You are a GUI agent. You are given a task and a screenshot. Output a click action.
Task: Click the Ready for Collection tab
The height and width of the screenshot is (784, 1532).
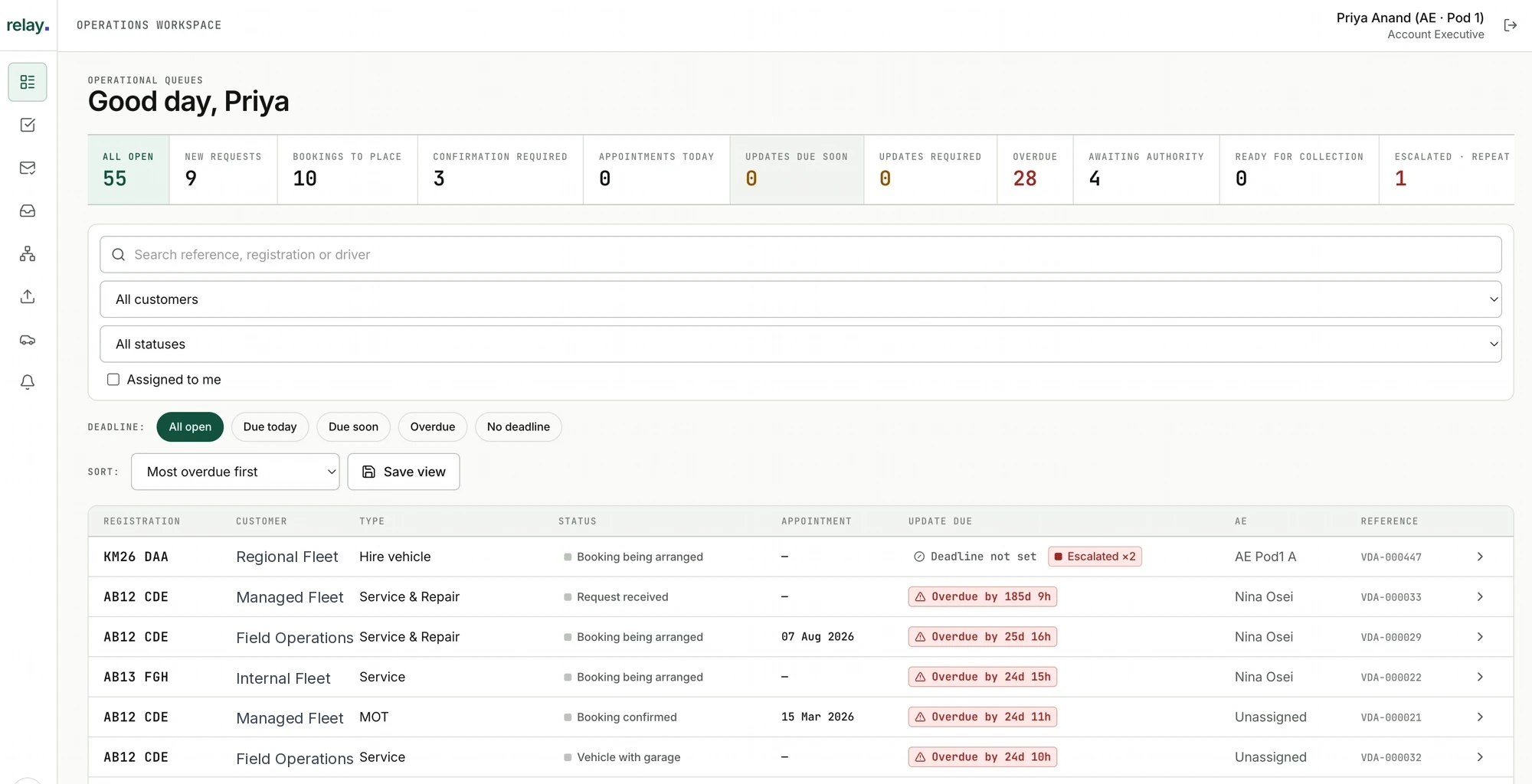click(x=1299, y=170)
